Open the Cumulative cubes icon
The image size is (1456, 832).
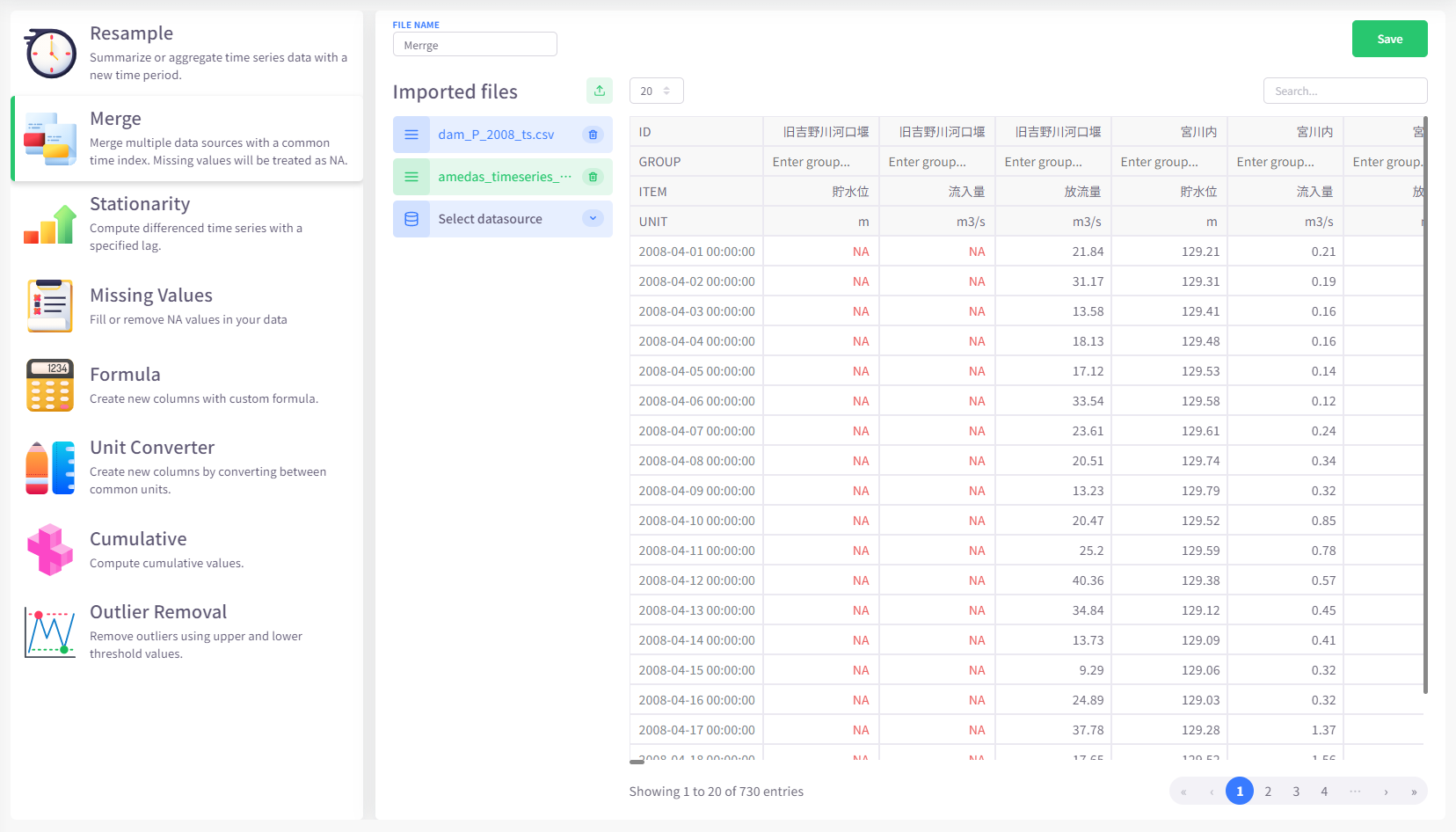[50, 550]
